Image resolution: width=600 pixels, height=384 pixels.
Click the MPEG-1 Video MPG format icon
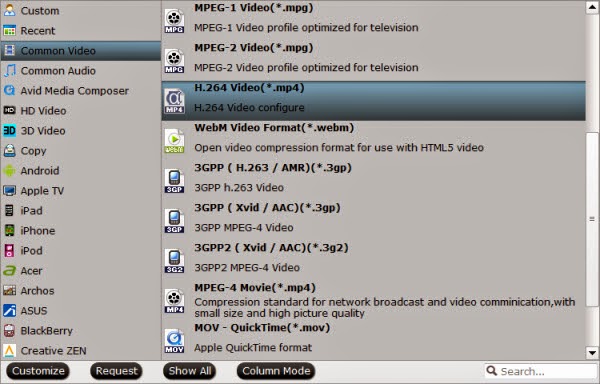pyautogui.click(x=174, y=21)
